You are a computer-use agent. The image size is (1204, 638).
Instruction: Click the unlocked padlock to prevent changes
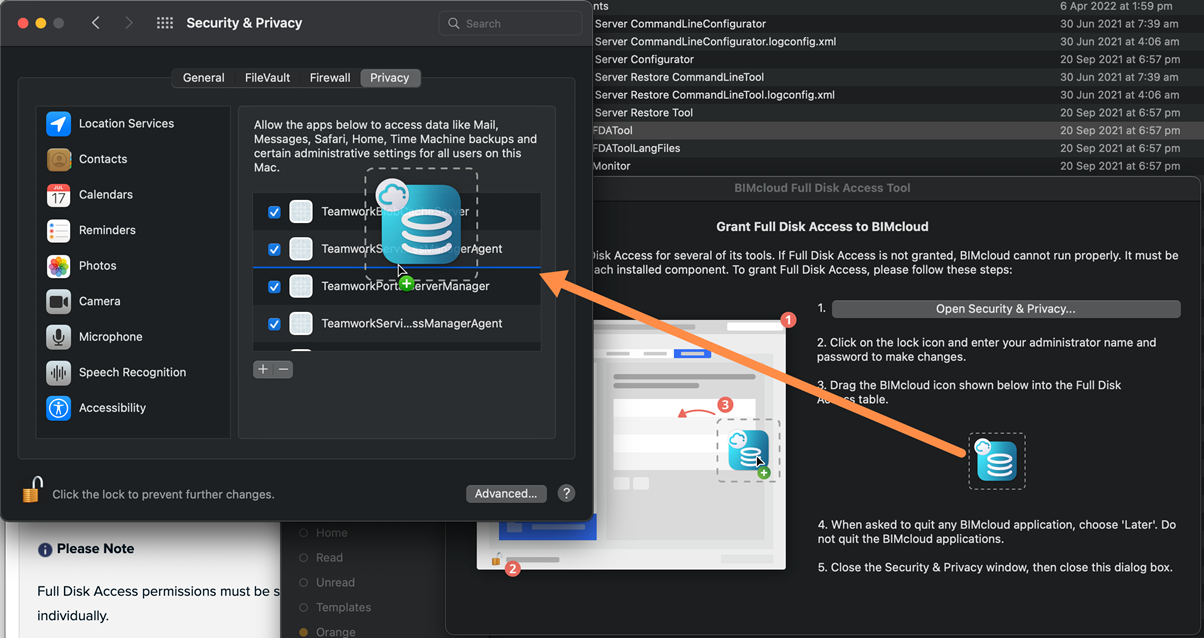(x=31, y=489)
